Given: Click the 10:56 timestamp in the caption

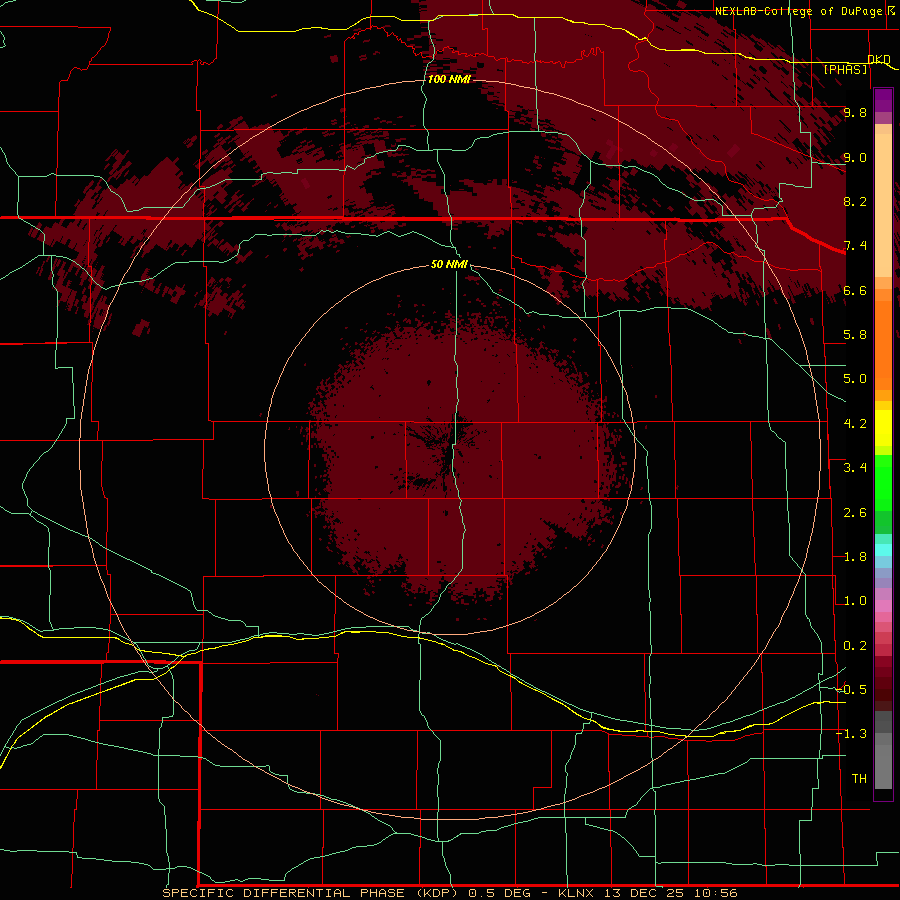Looking at the screenshot, I should pyautogui.click(x=715, y=893).
